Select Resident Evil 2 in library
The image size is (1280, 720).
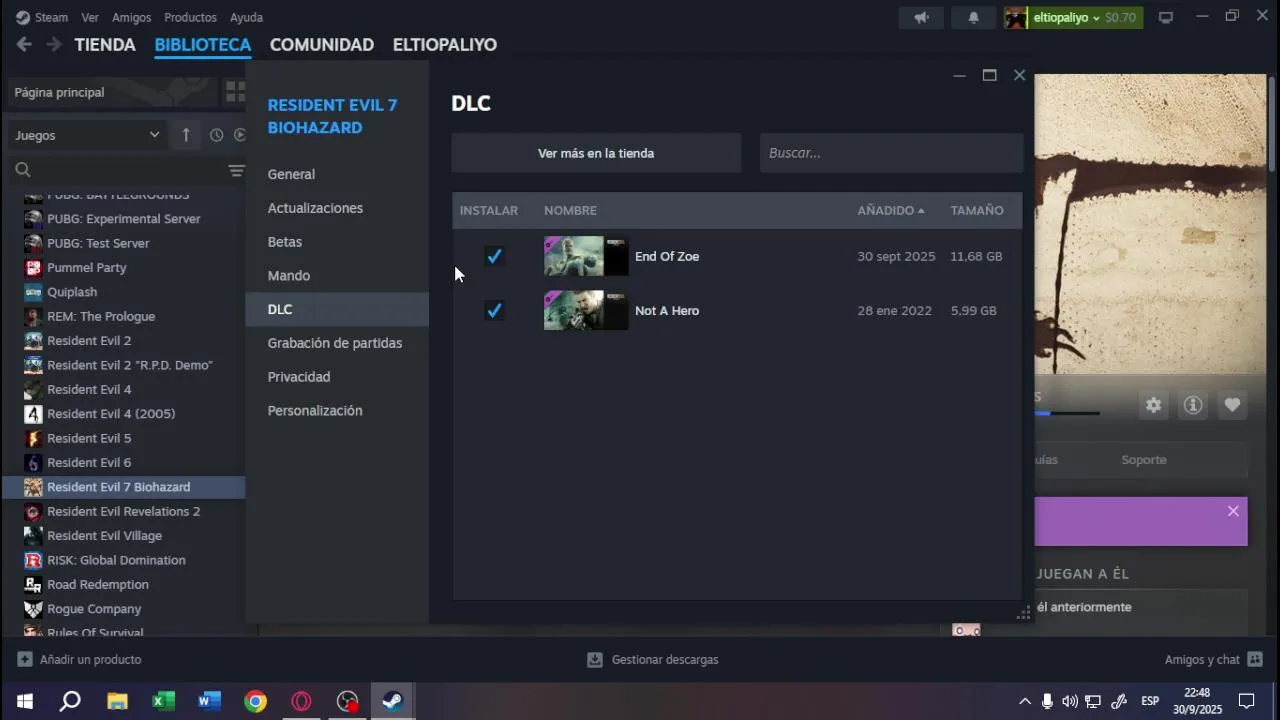coord(124,341)
